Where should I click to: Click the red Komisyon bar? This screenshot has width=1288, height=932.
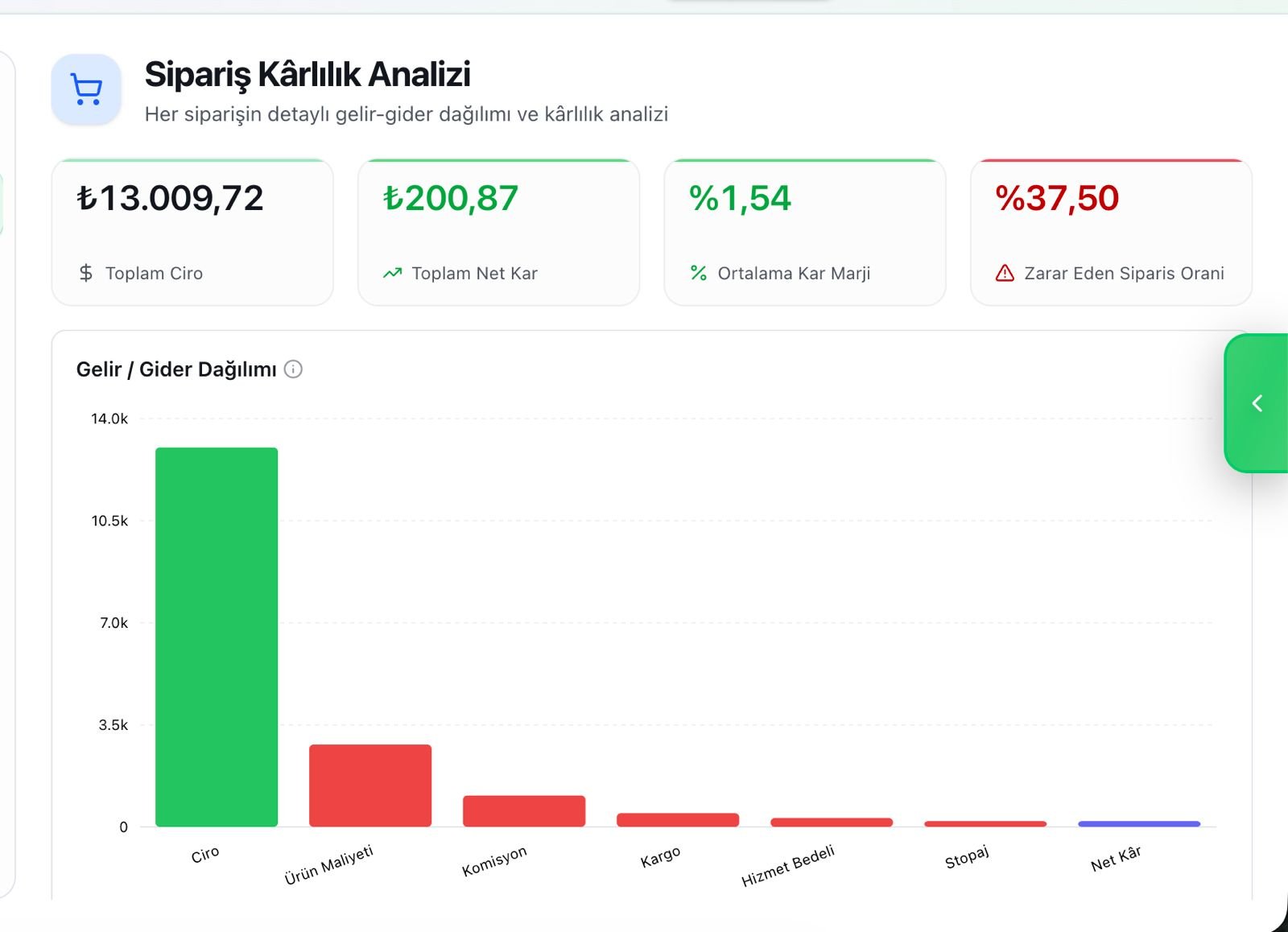[x=524, y=811]
